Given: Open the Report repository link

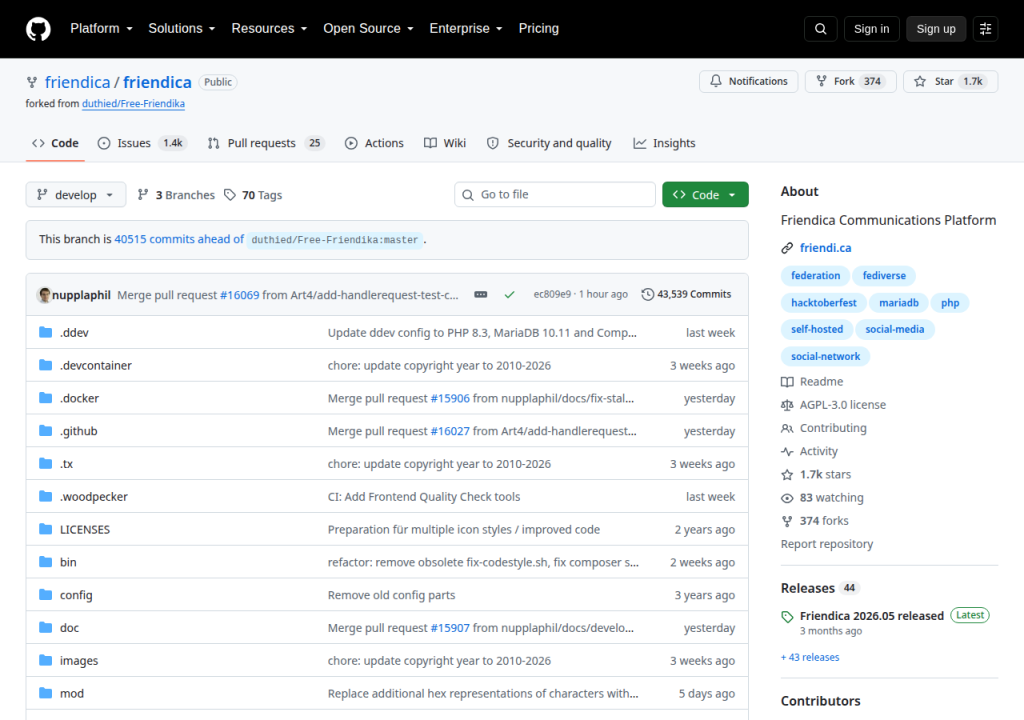Looking at the screenshot, I should coord(827,544).
